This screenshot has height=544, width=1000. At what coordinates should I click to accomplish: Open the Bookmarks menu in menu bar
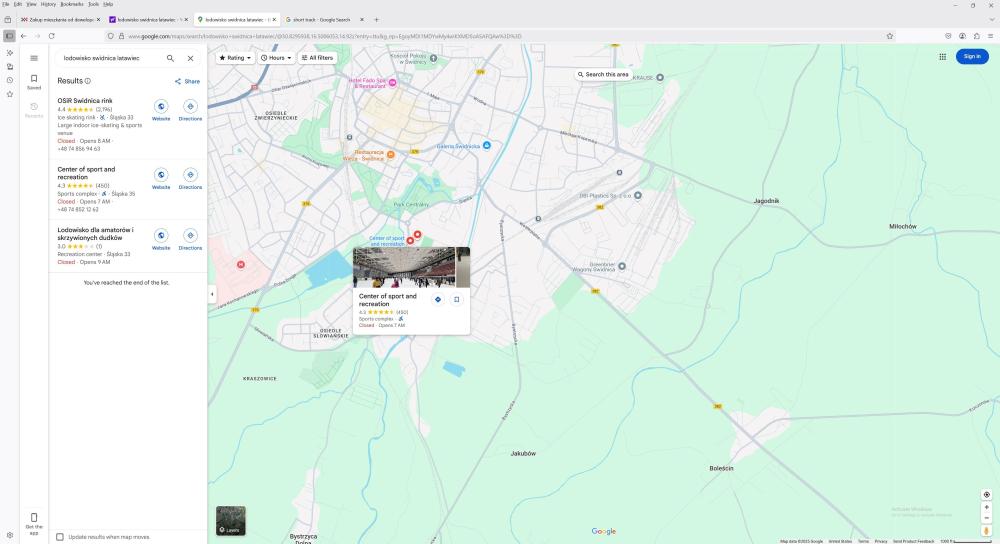(71, 4)
